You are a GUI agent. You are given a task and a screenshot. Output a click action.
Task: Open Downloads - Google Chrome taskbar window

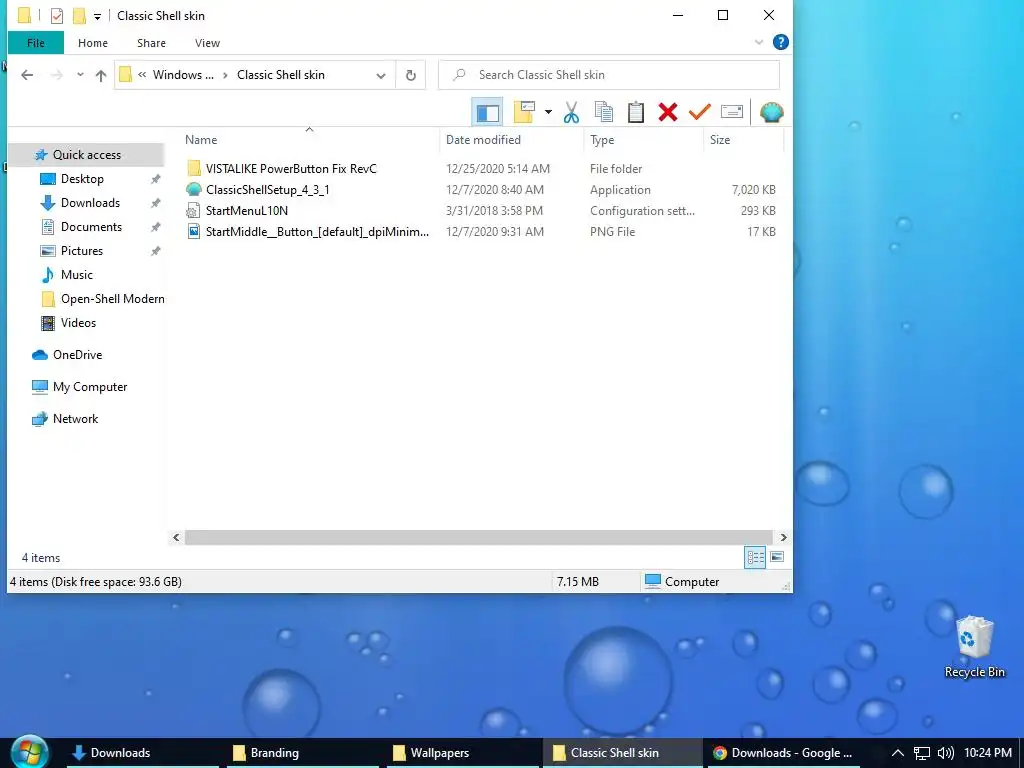tap(782, 753)
